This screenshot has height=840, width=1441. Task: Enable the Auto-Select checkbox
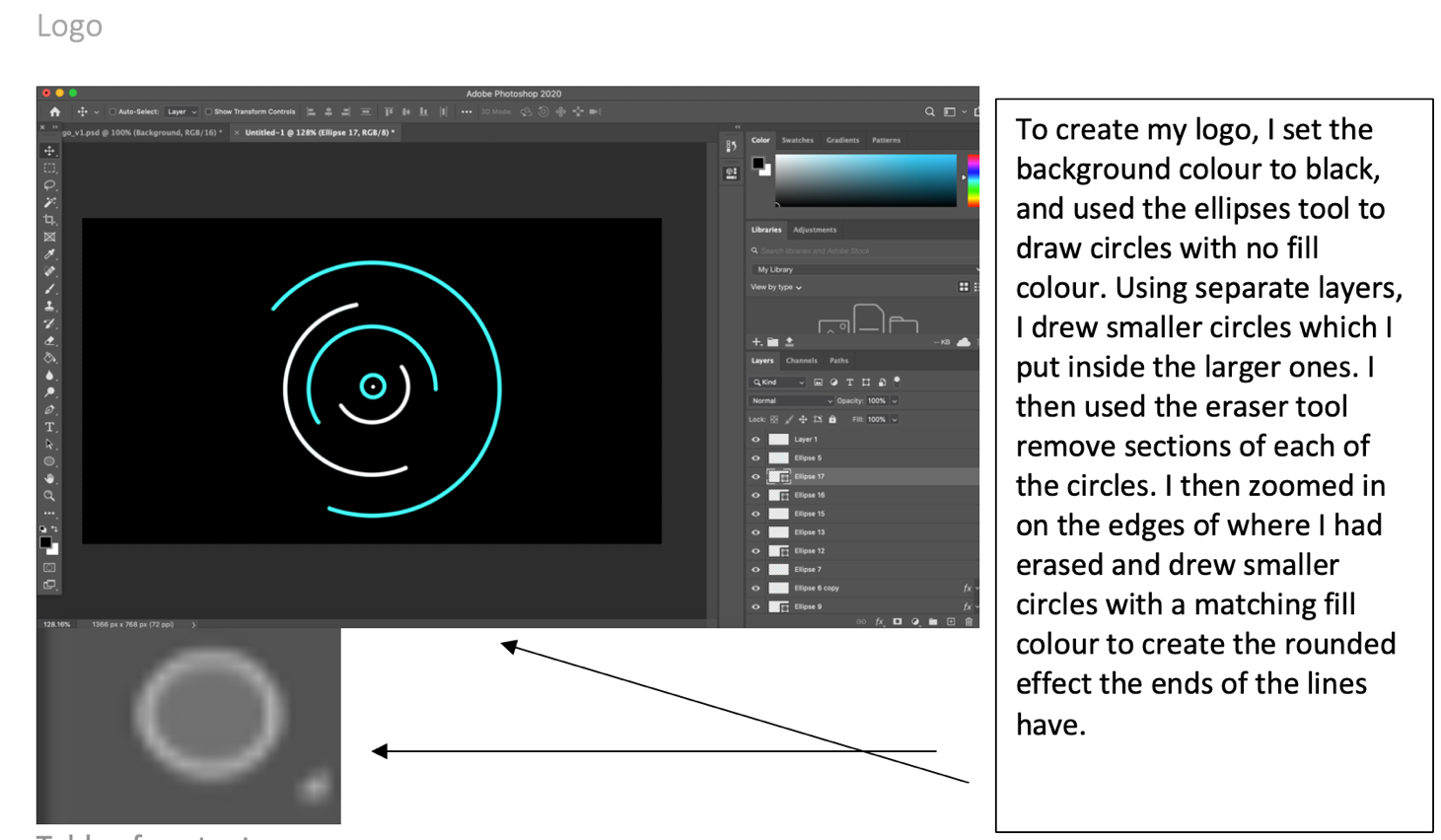pyautogui.click(x=112, y=112)
